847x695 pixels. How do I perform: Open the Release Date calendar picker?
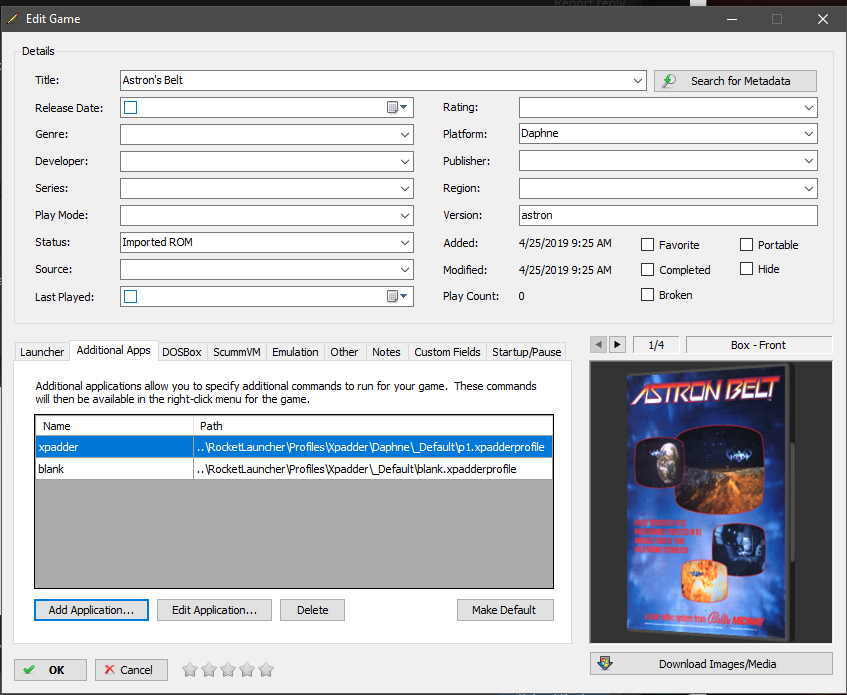coord(397,107)
